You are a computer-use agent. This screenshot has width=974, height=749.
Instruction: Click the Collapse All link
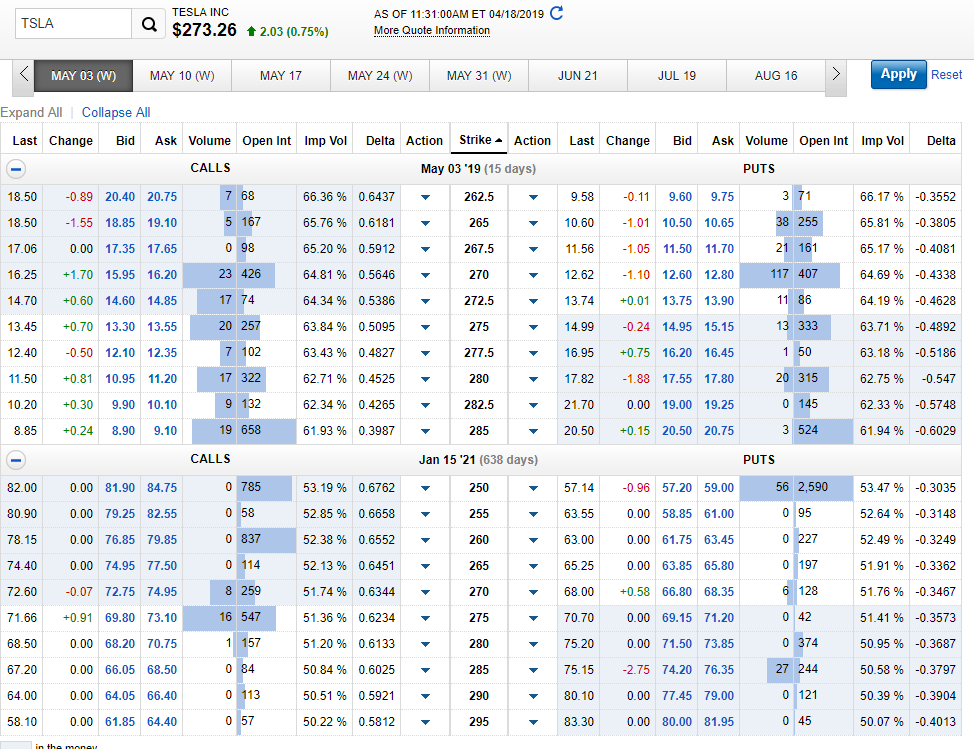(116, 113)
